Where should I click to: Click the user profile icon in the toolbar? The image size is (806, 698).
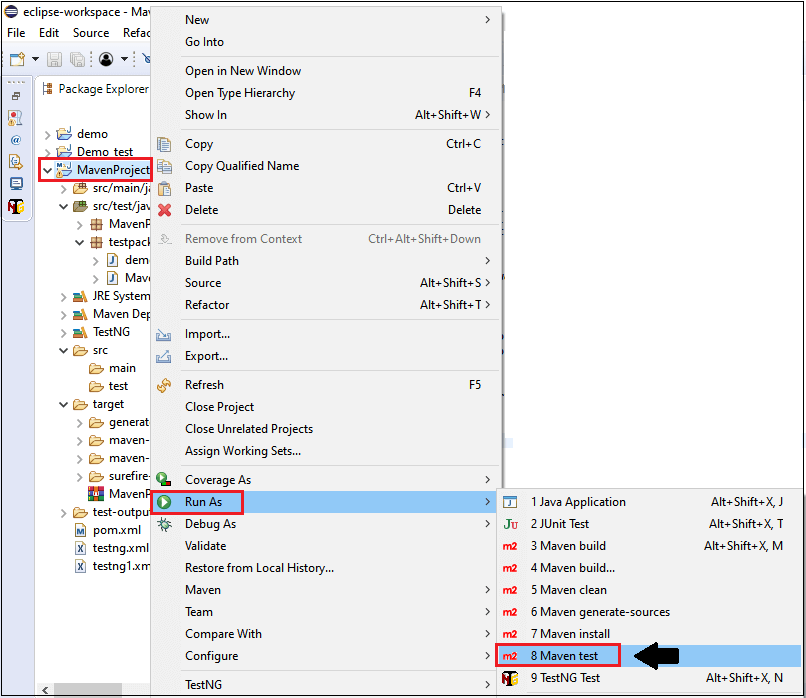107,60
